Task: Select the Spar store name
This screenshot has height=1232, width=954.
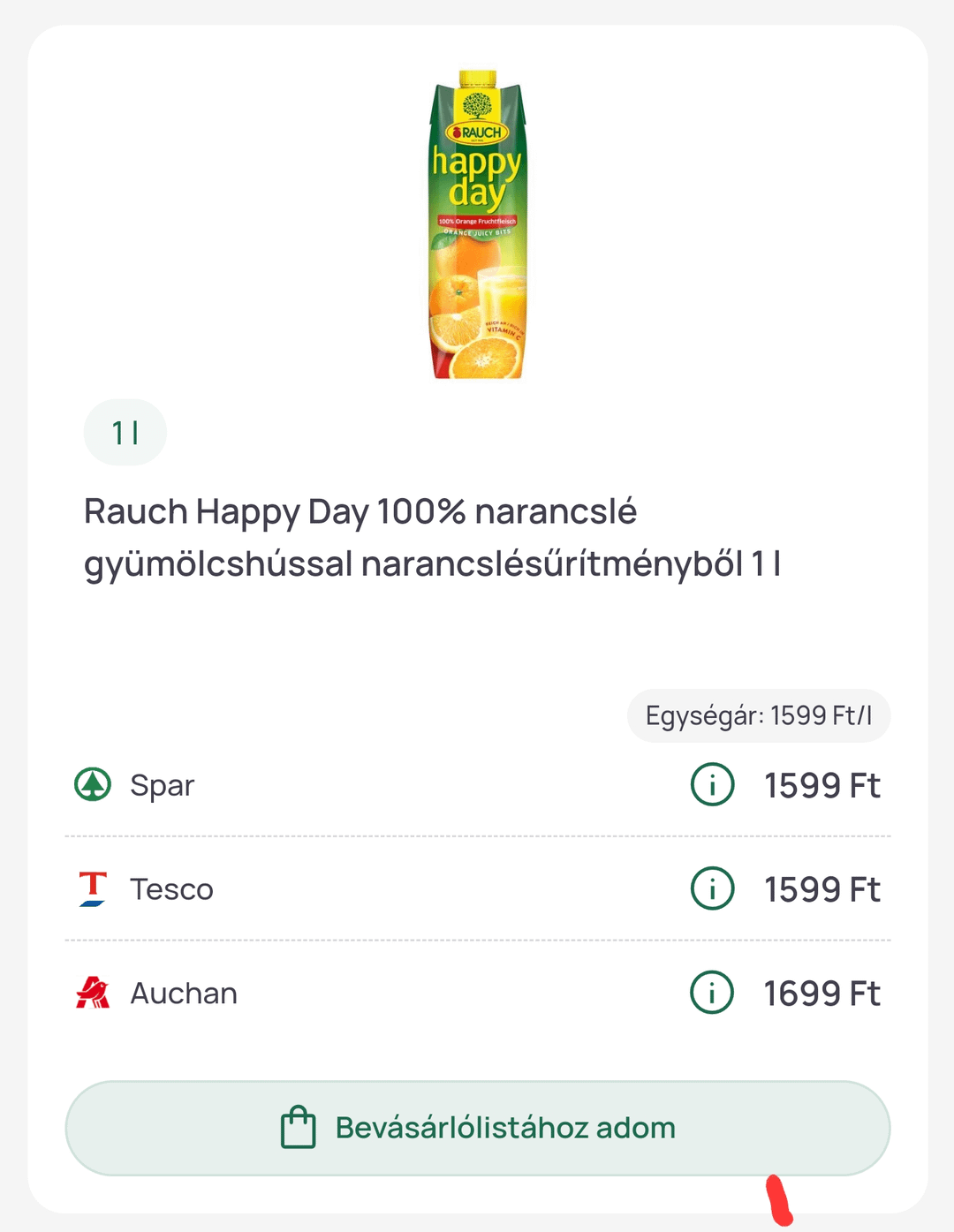Action: point(163,785)
